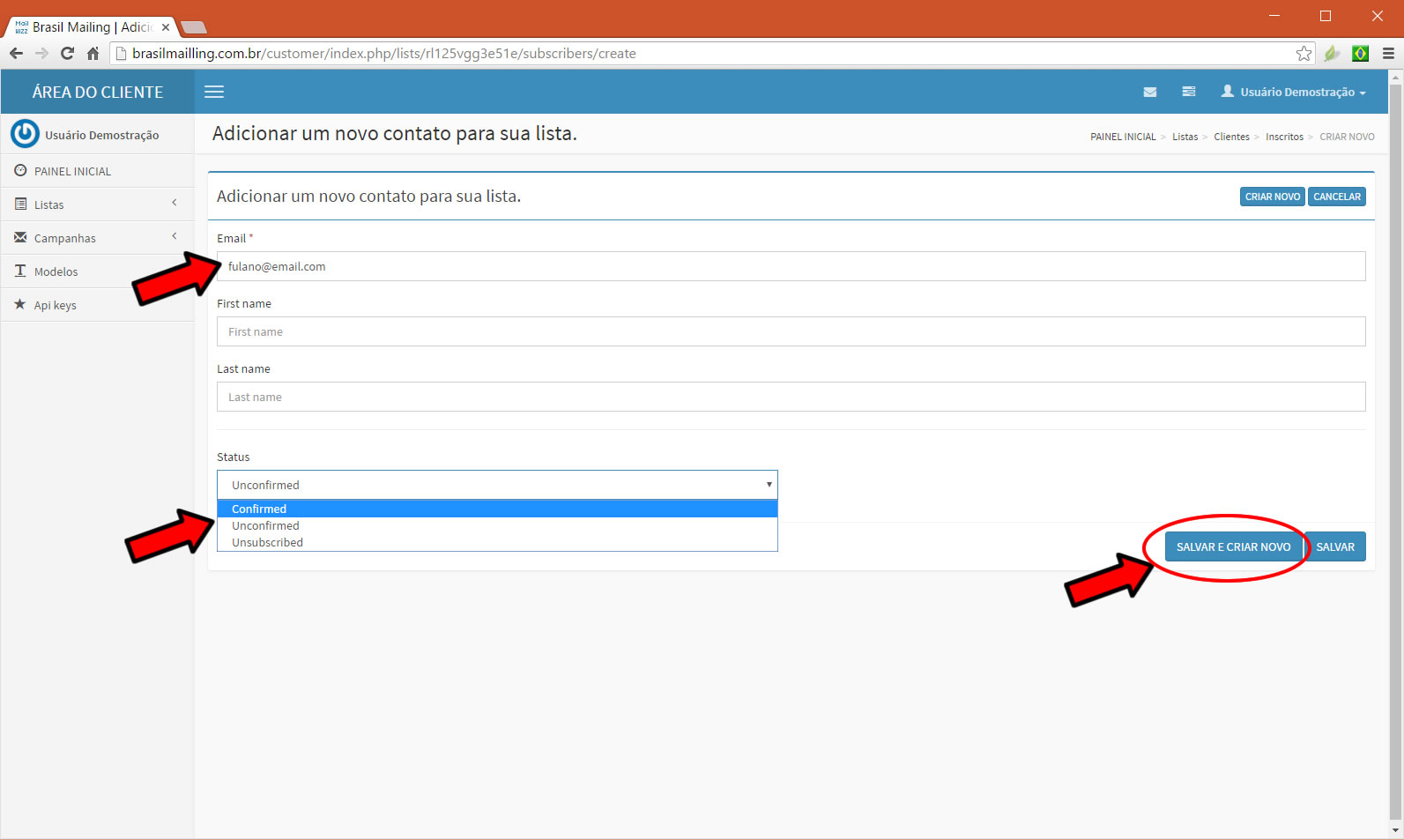Click PAINEL INICIAL breadcrumb link
Image resolution: width=1404 pixels, height=840 pixels.
pos(1123,137)
